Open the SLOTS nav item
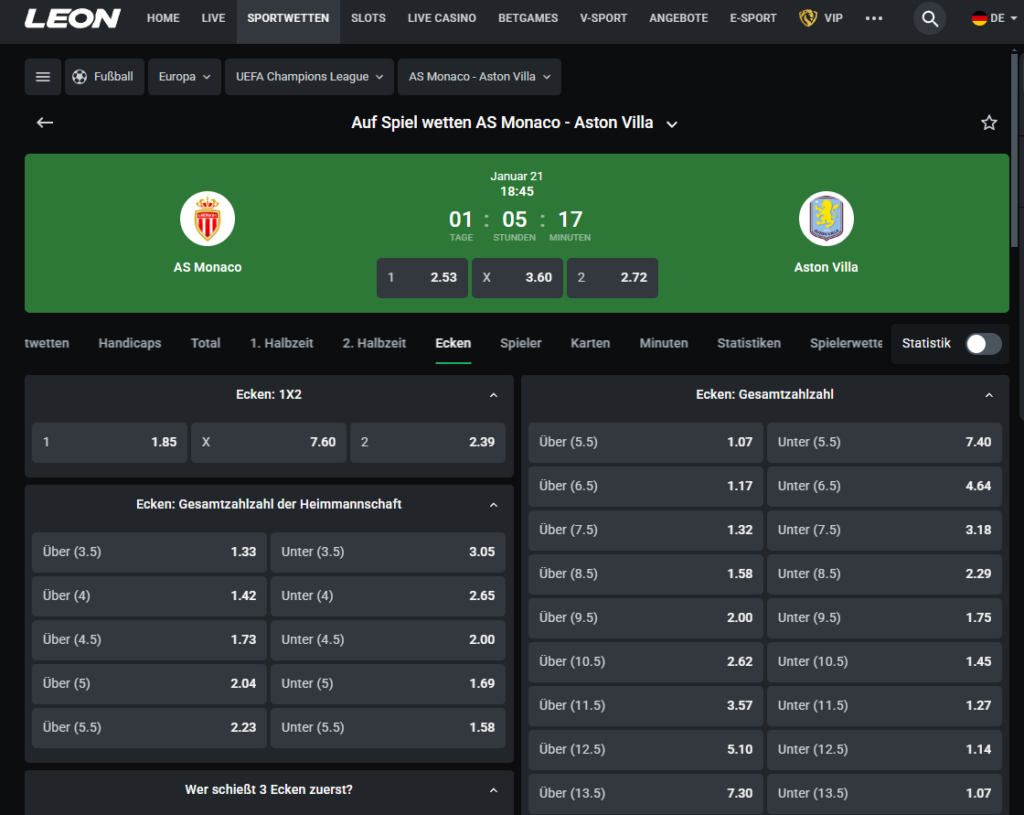The width and height of the screenshot is (1024, 815). pyautogui.click(x=368, y=18)
